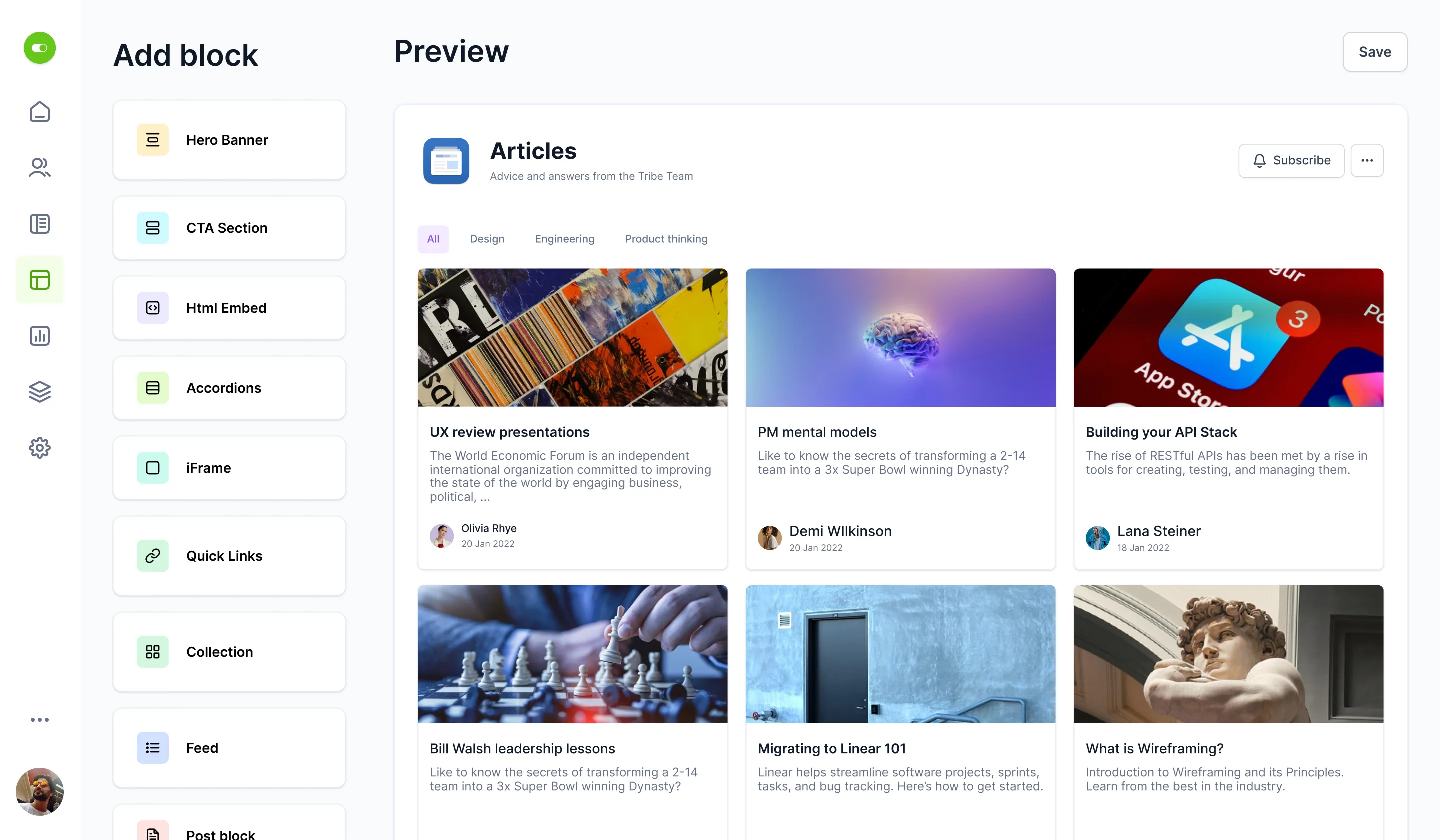Click the Articles app icon in preview
Viewport: 1440px width, 840px height.
tap(447, 161)
